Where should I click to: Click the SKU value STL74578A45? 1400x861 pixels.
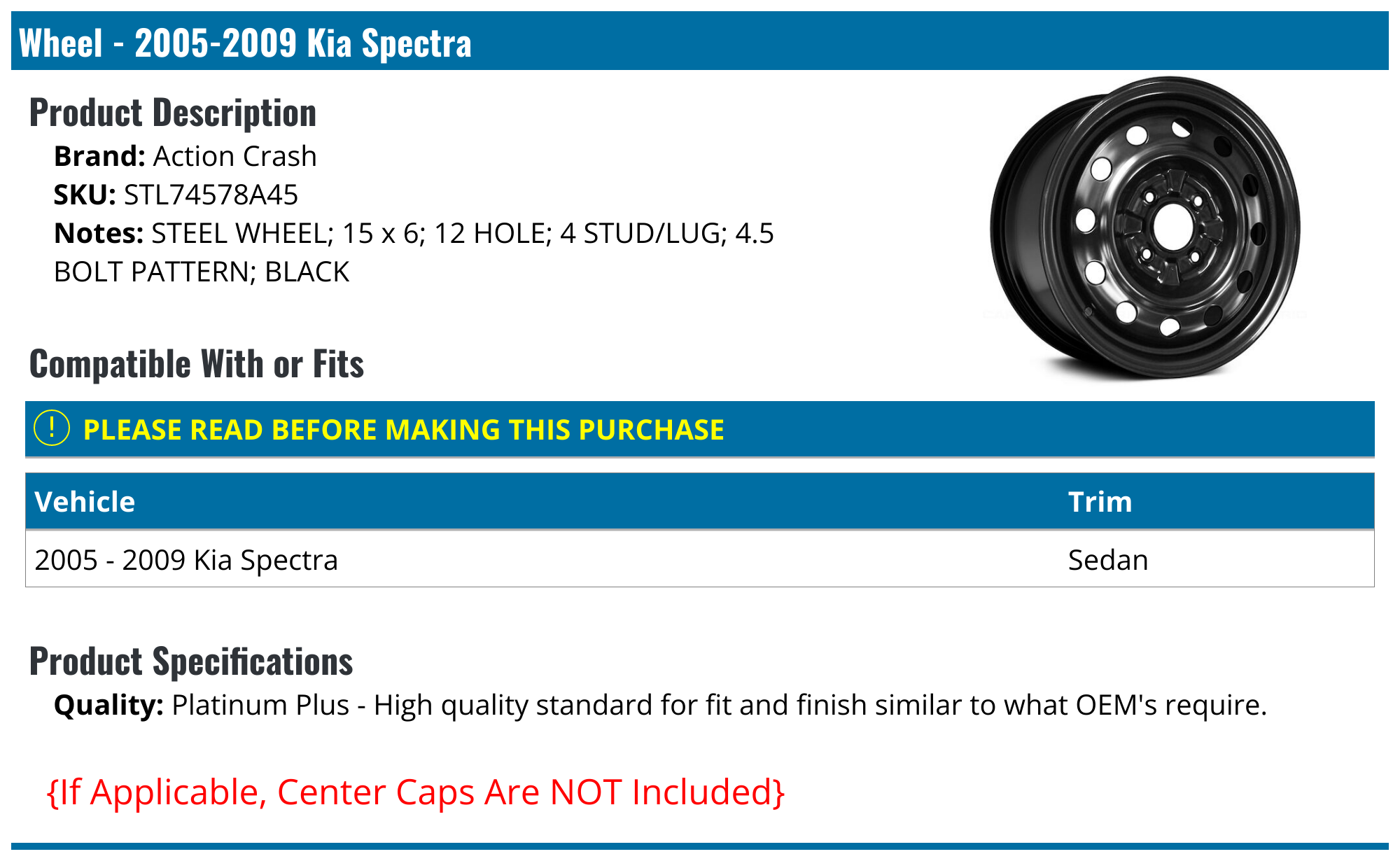tap(211, 195)
